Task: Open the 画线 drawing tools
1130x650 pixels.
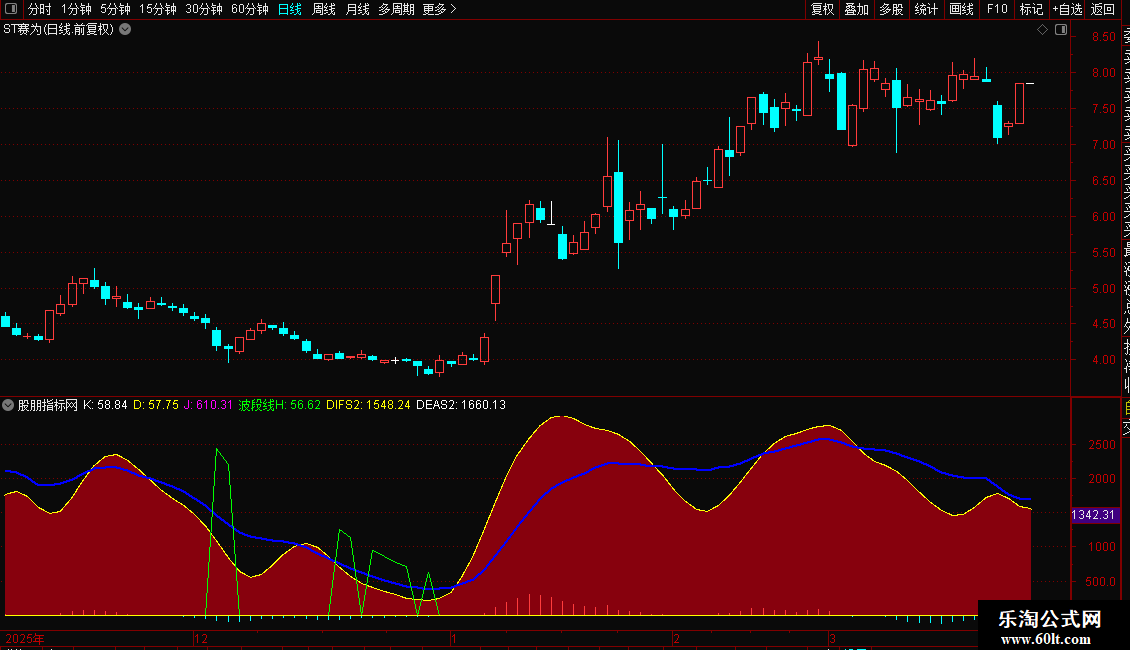Action: [x=961, y=9]
